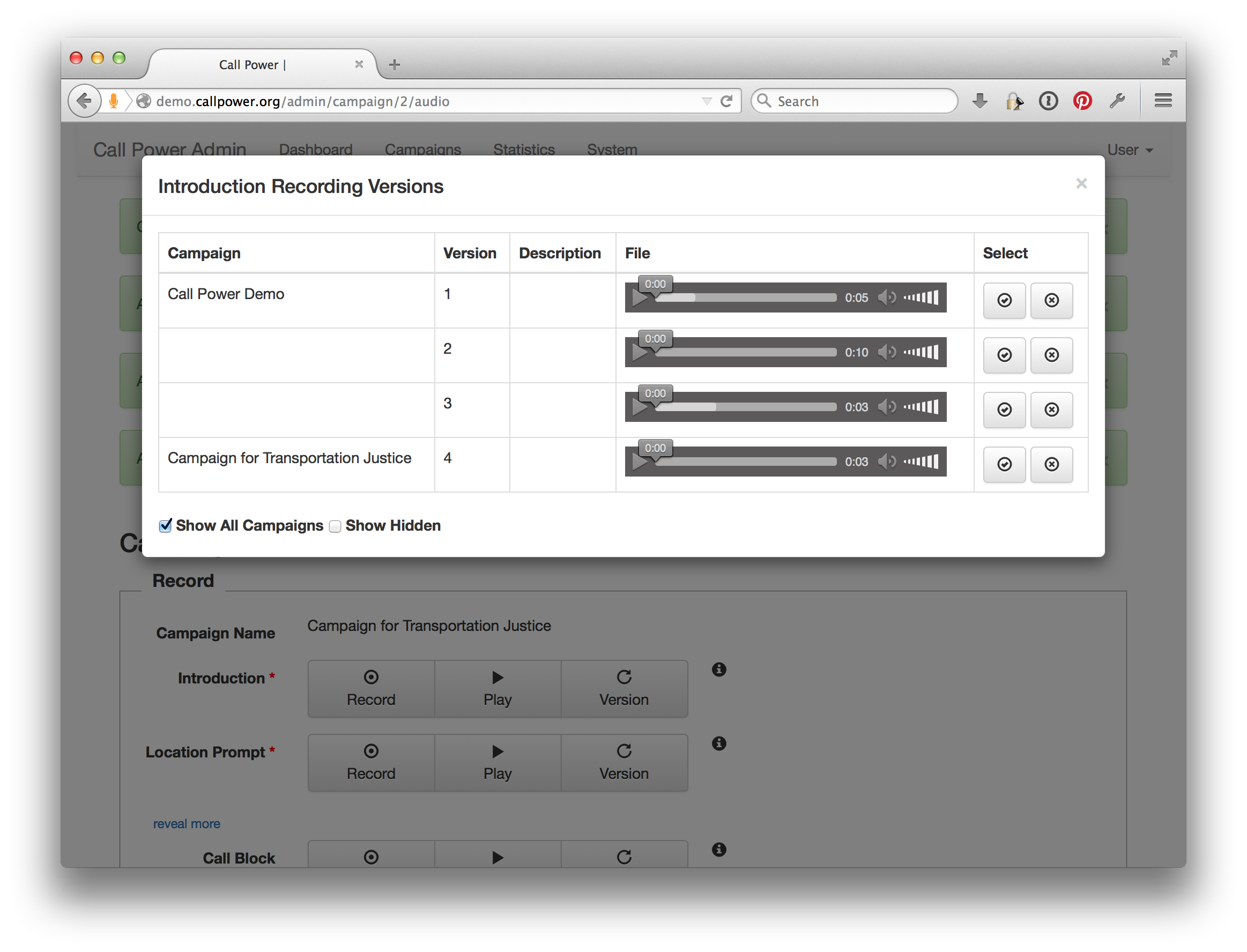1247x952 pixels.
Task: Play version 3 audio file
Action: tap(640, 408)
